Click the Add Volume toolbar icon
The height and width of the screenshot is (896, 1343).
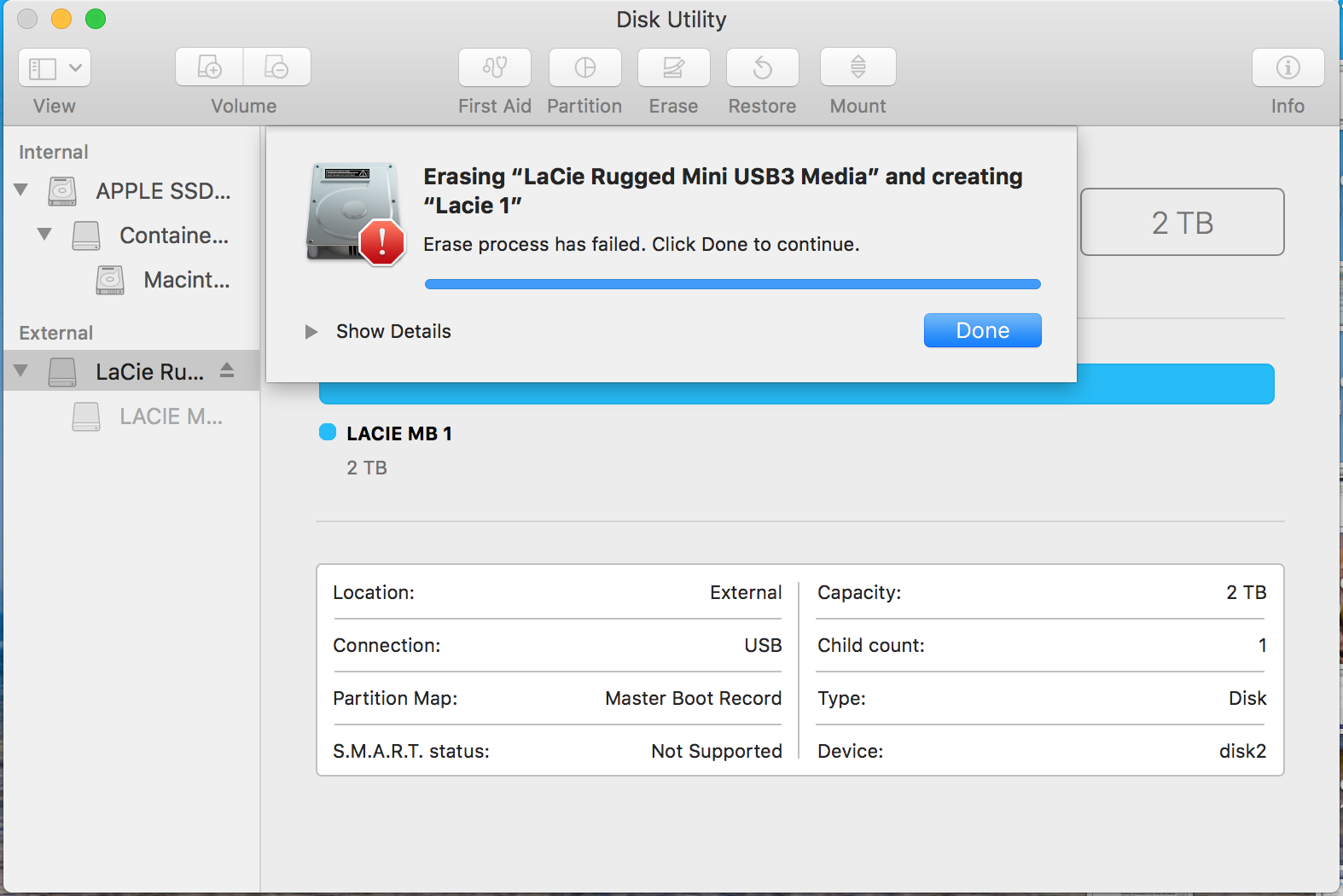[210, 67]
